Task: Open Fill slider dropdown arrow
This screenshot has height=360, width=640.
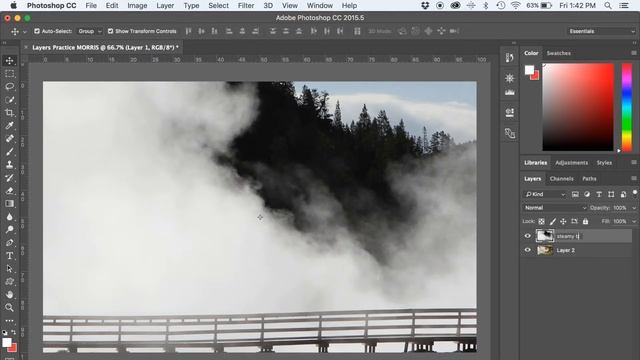Action: click(634, 221)
